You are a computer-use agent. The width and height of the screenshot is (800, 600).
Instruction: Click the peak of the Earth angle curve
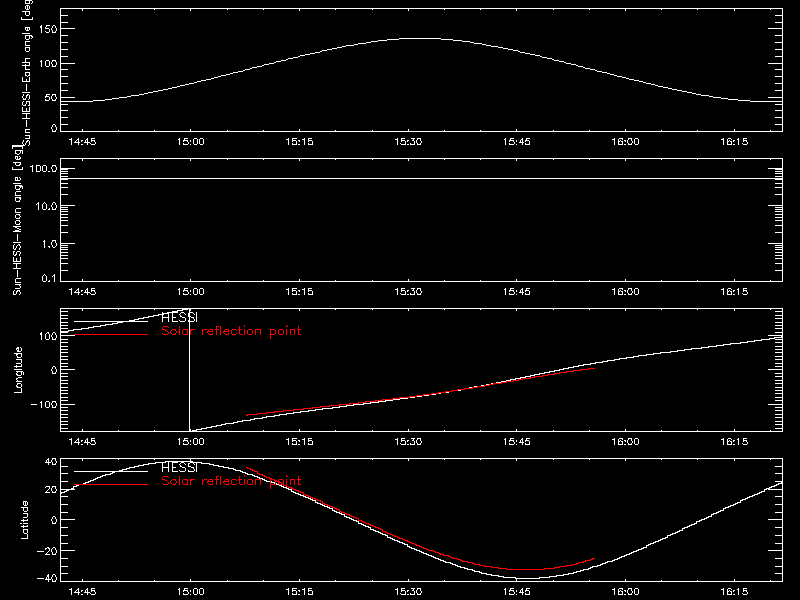coord(422,38)
